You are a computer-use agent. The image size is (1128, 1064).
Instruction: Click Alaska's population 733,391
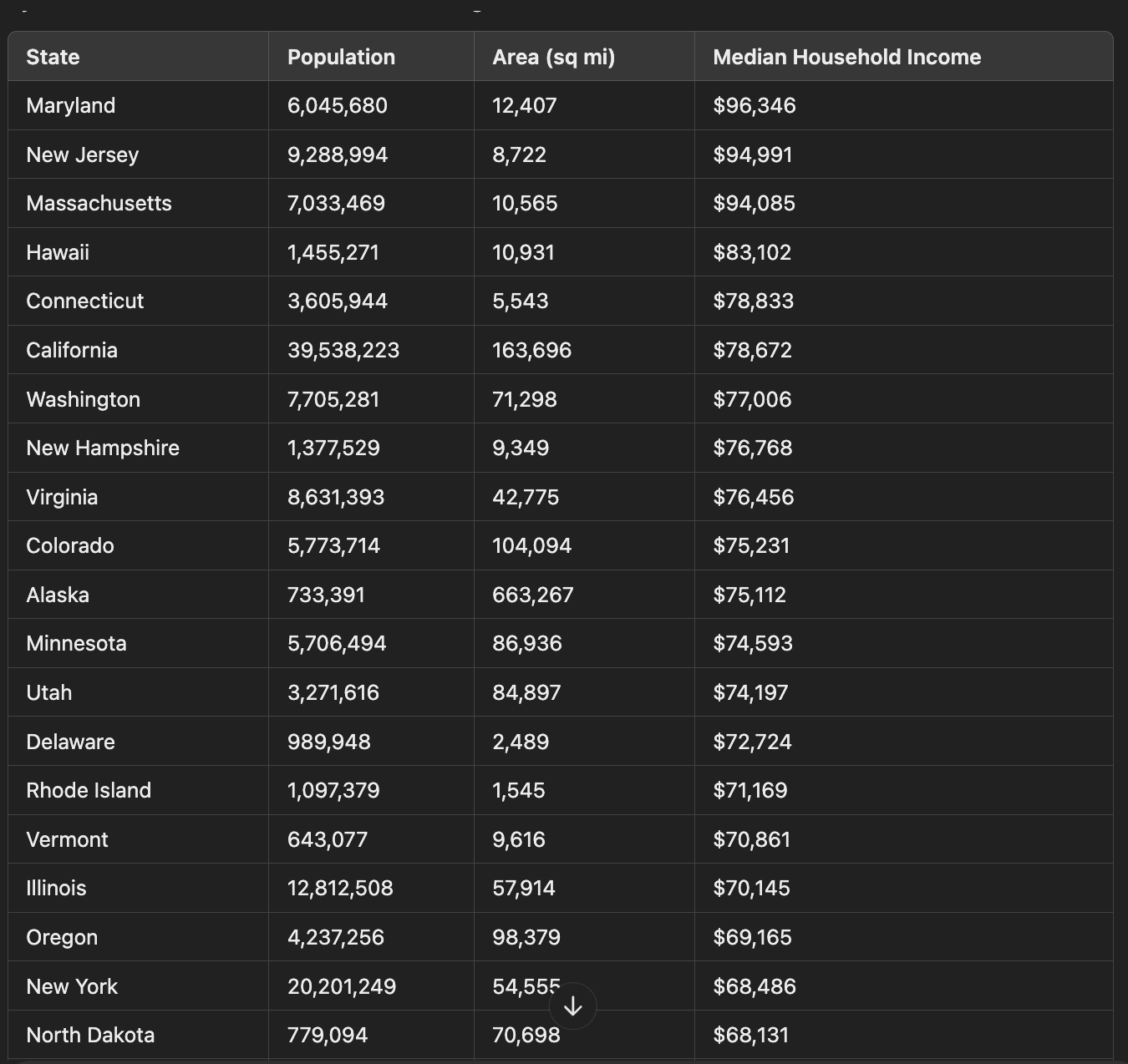326,595
